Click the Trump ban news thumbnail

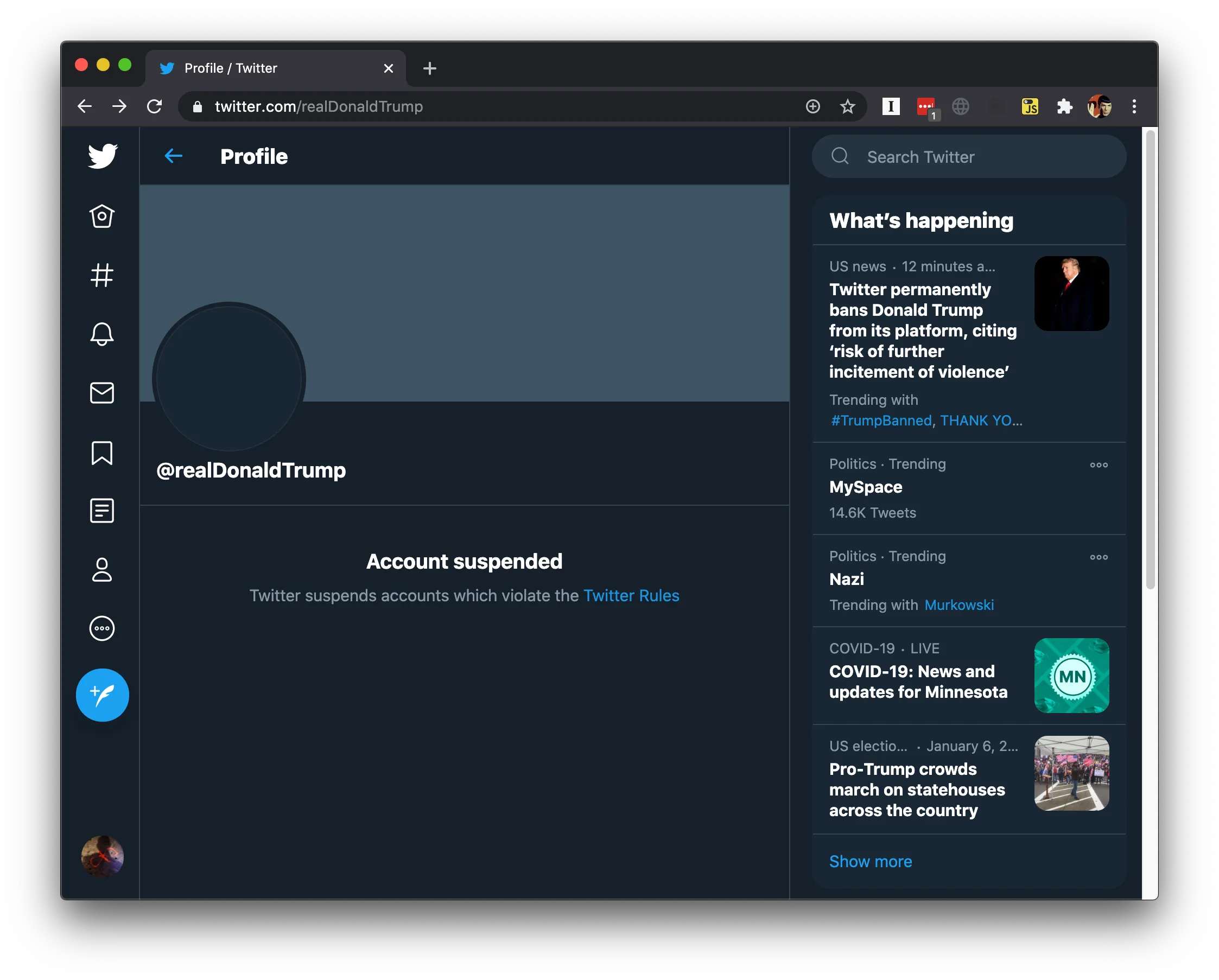coord(1071,293)
